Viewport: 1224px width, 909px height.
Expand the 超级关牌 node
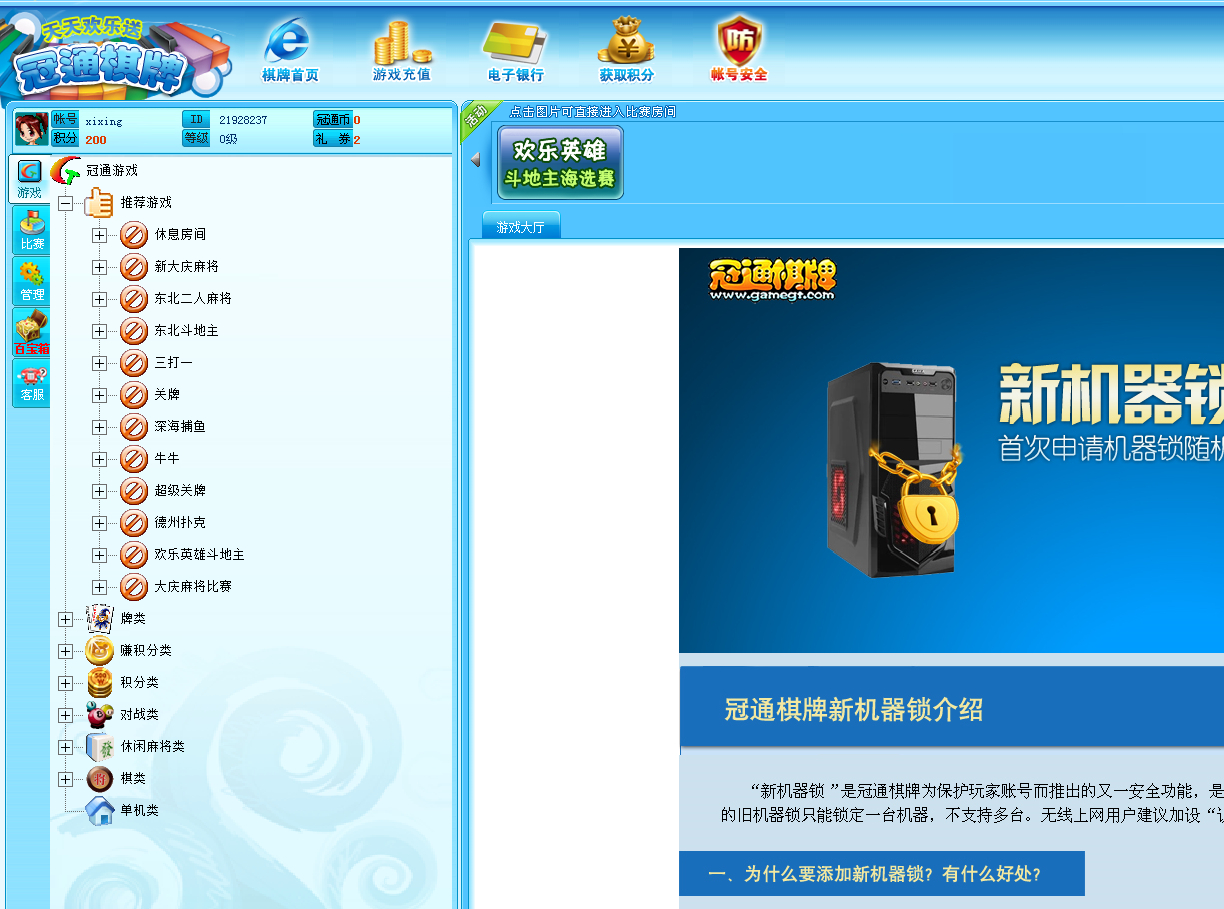(99, 491)
